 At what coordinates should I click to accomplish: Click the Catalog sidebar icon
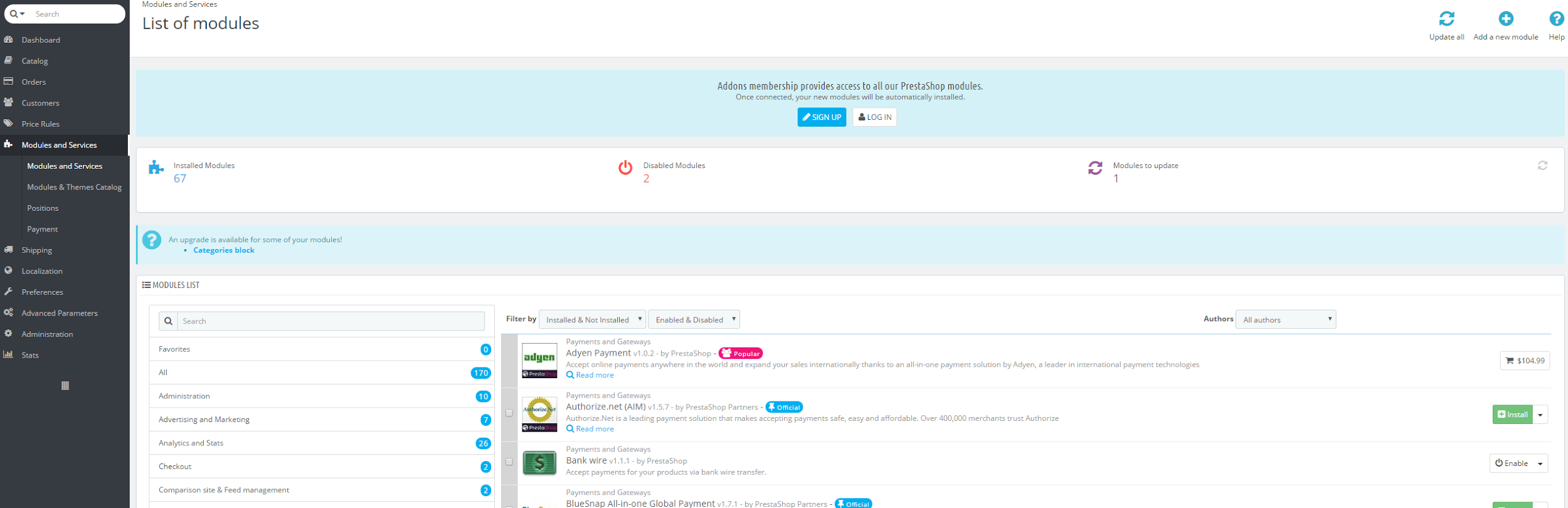pyautogui.click(x=8, y=60)
